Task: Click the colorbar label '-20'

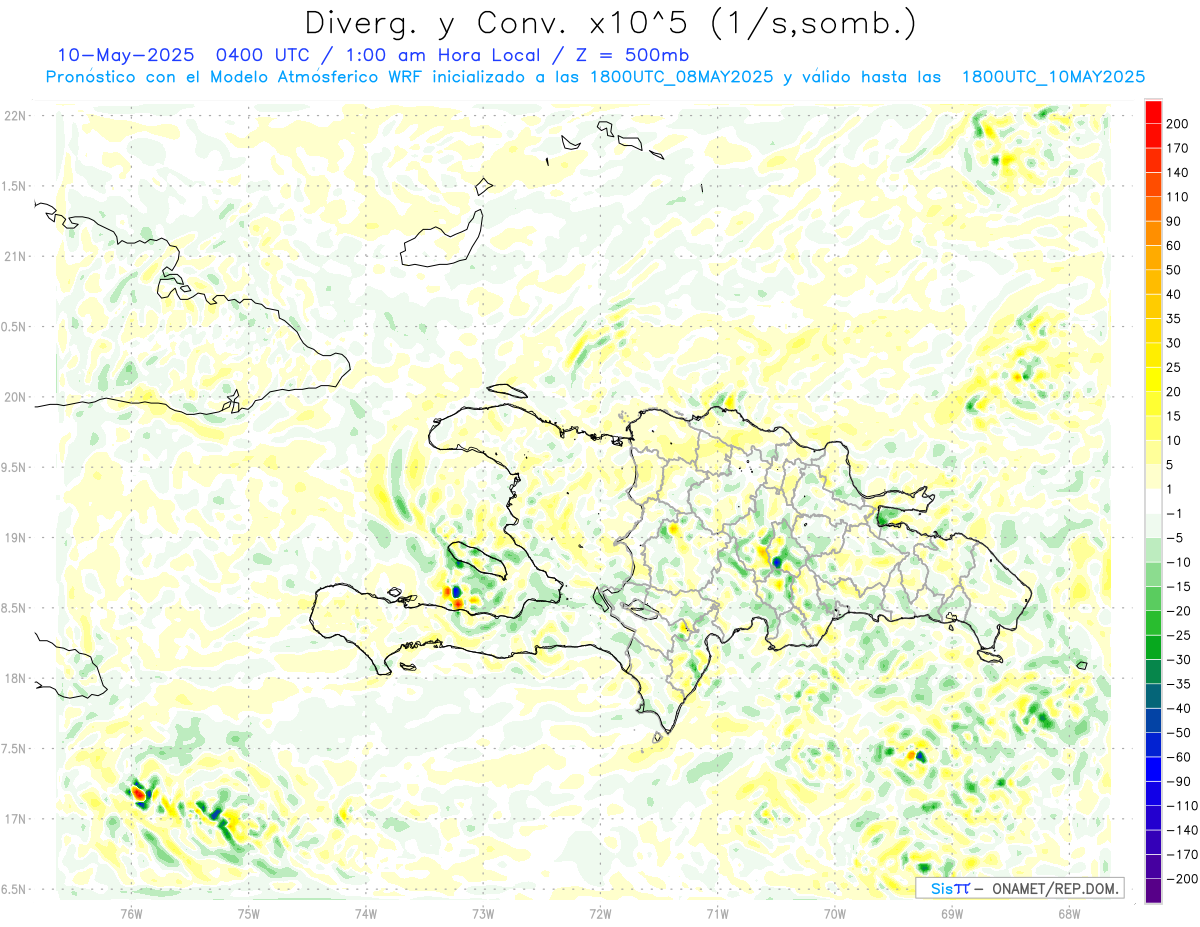Action: click(1178, 611)
